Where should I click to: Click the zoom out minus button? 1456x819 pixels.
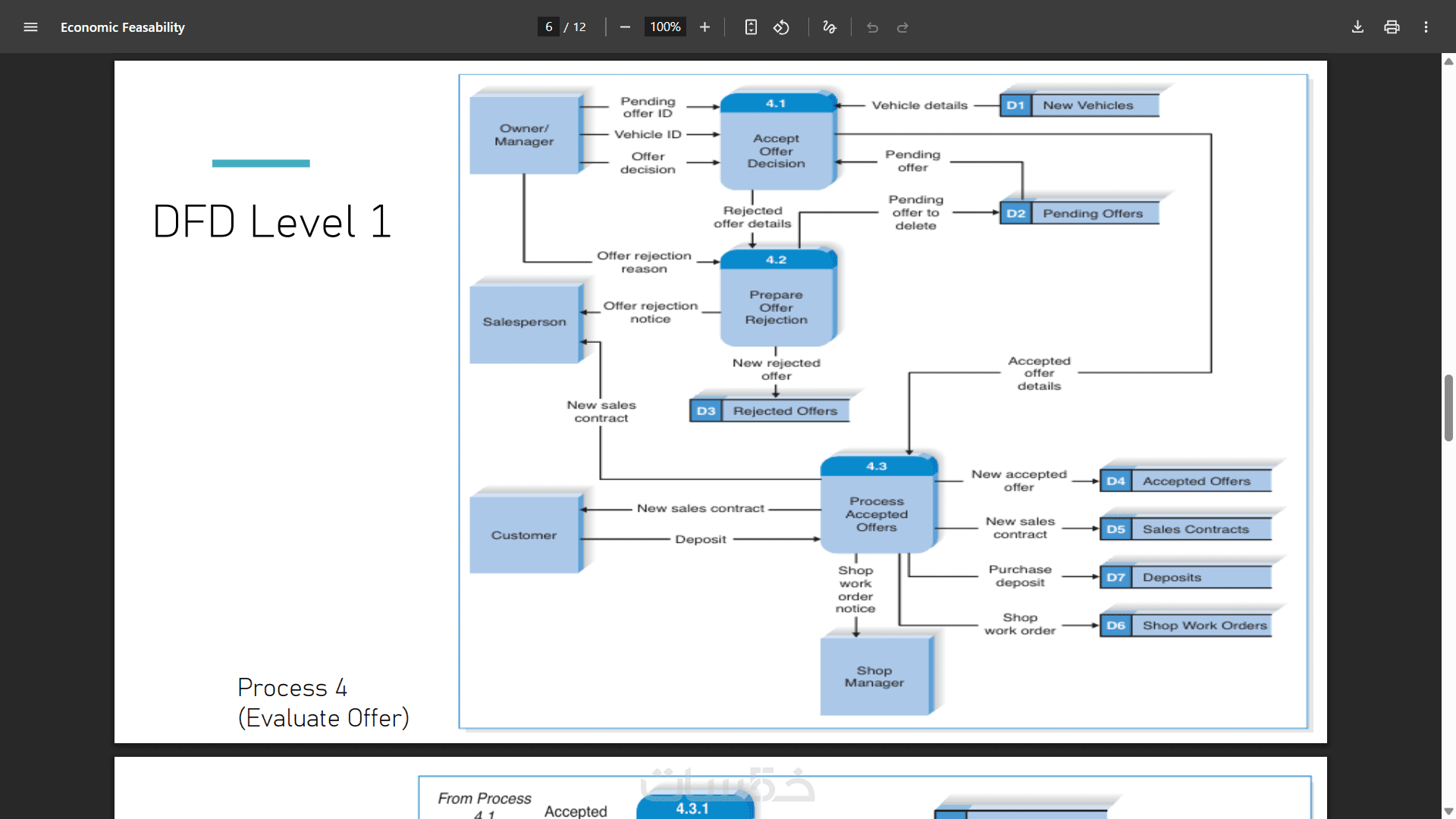pos(625,27)
